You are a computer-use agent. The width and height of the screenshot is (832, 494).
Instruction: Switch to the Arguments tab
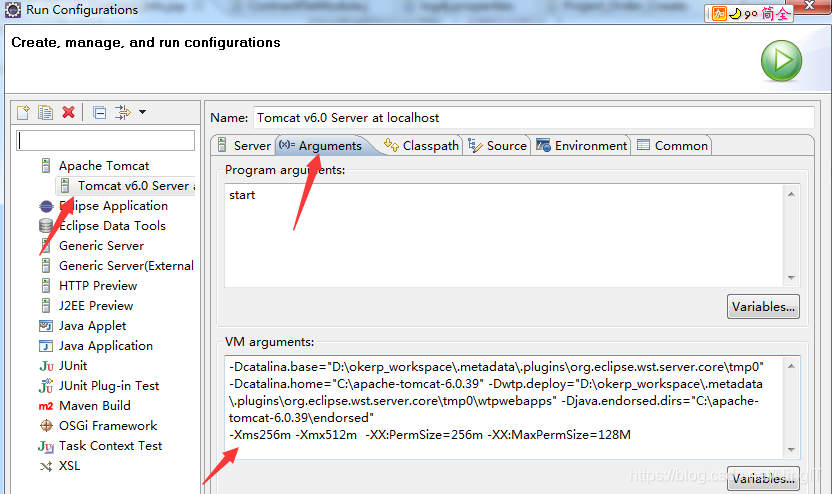pos(320,145)
